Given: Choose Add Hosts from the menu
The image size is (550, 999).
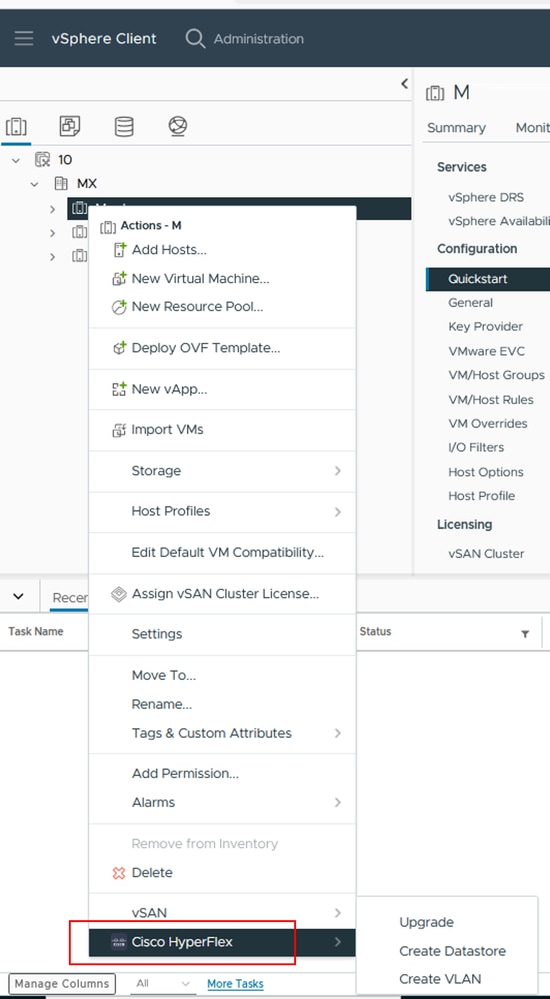Looking at the screenshot, I should [169, 250].
